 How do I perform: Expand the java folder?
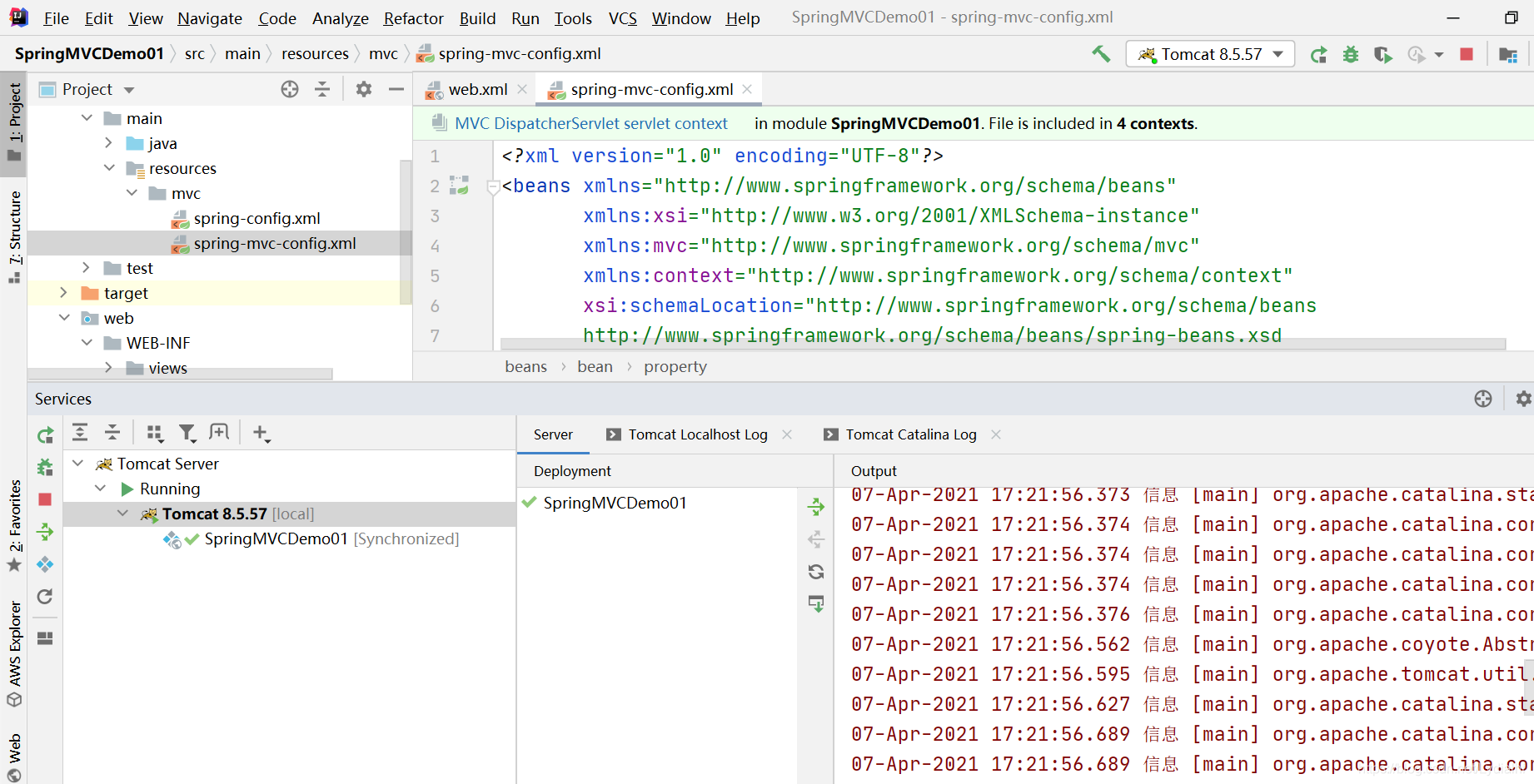click(108, 143)
